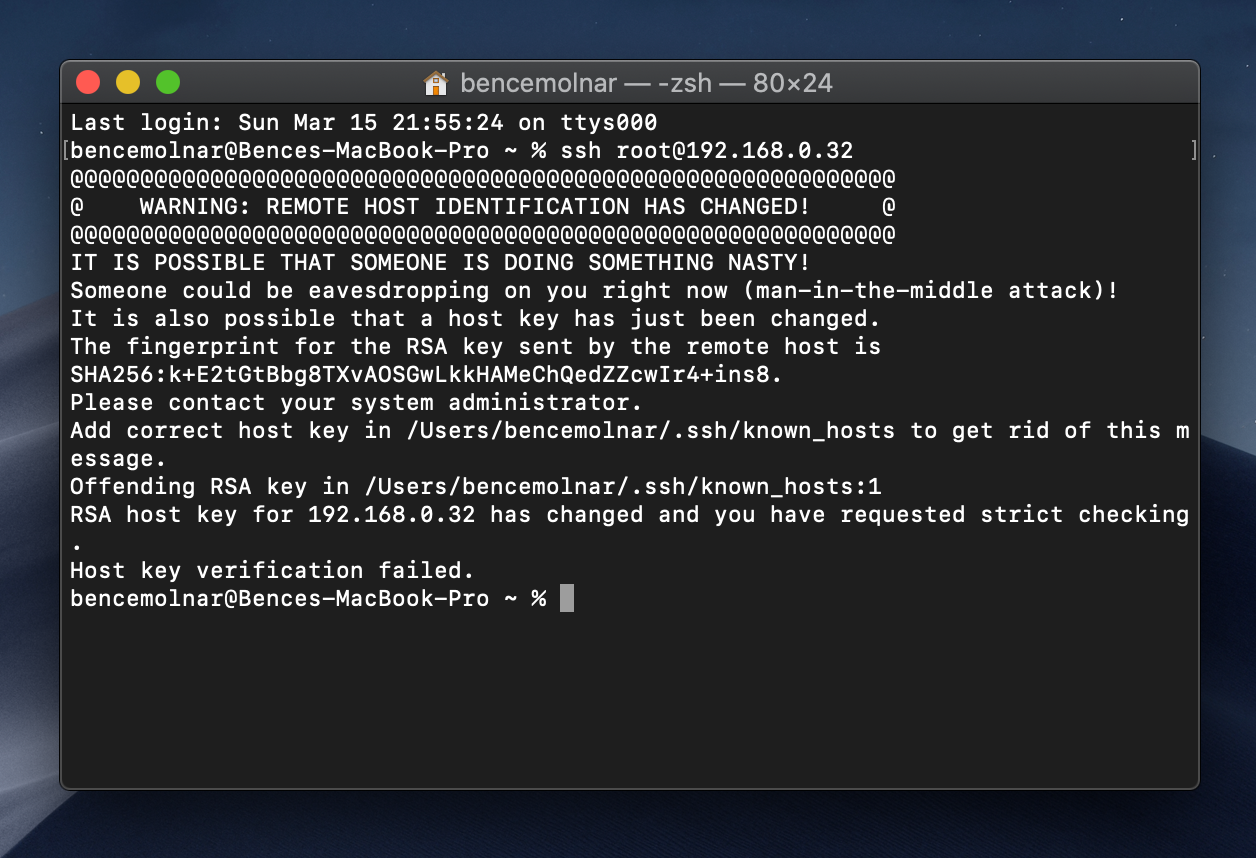
Task: Click the gray block cursor at the prompt
Action: pyautogui.click(x=567, y=599)
